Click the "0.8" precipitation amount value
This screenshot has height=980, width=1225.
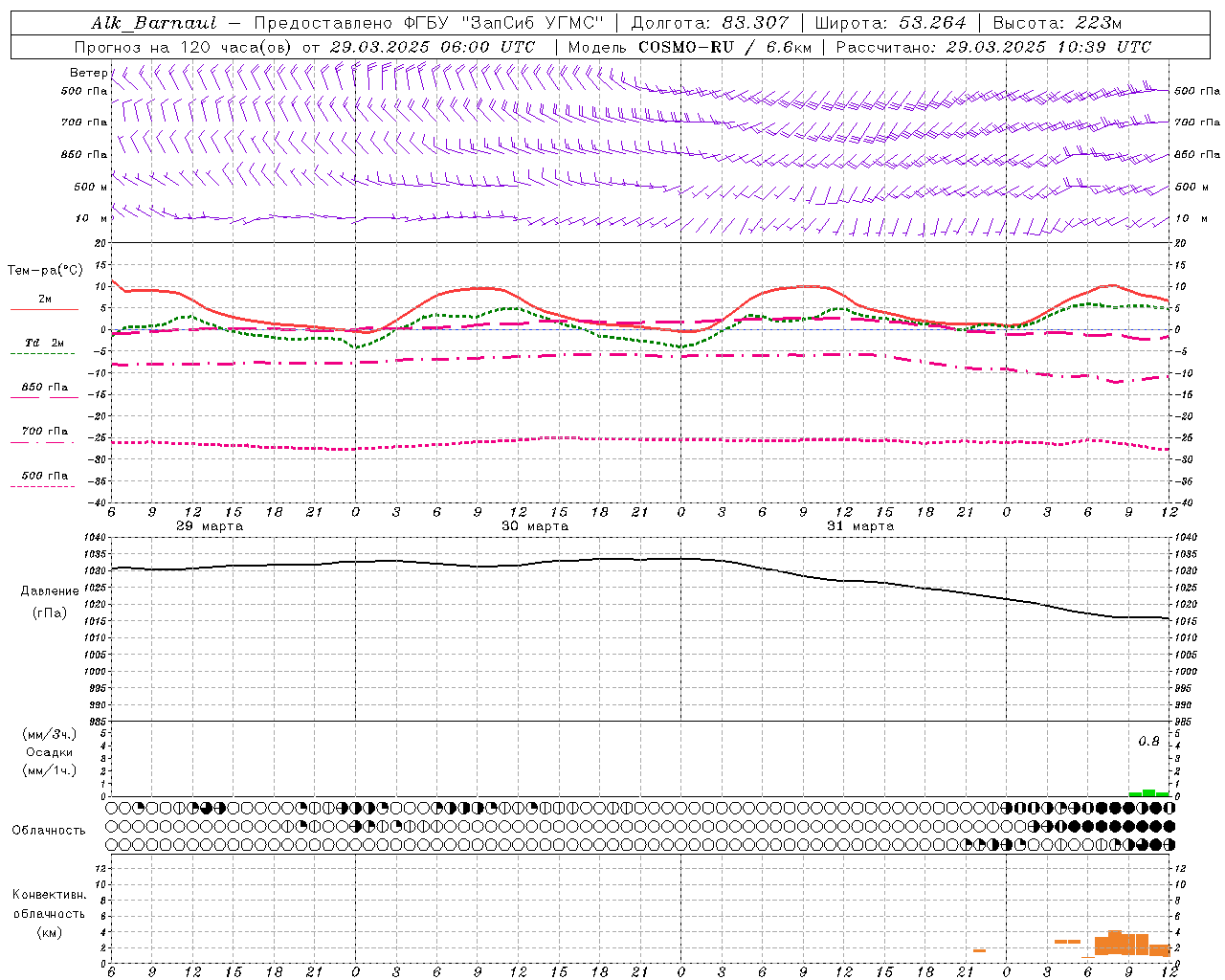(x=1148, y=742)
